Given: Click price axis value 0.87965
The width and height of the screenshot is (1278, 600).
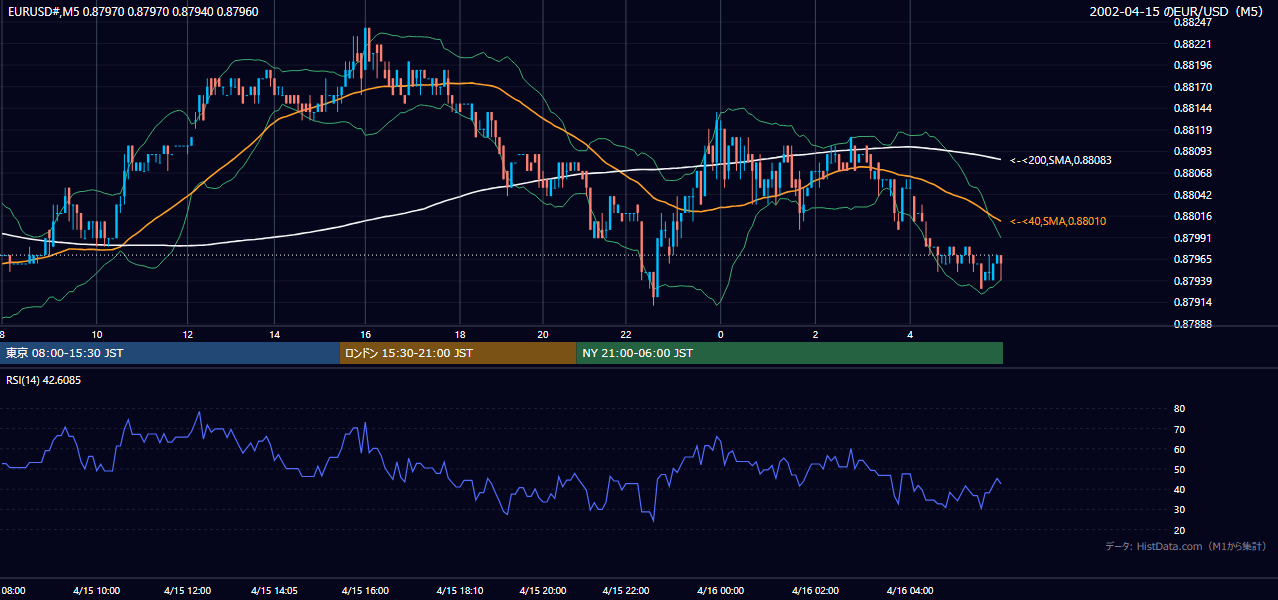Looking at the screenshot, I should [1192, 259].
